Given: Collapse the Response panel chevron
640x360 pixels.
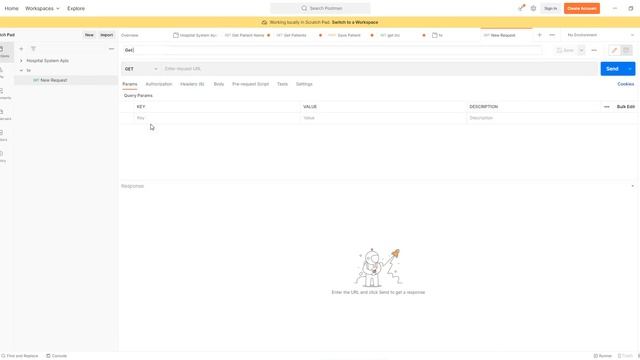Looking at the screenshot, I should click(633, 186).
